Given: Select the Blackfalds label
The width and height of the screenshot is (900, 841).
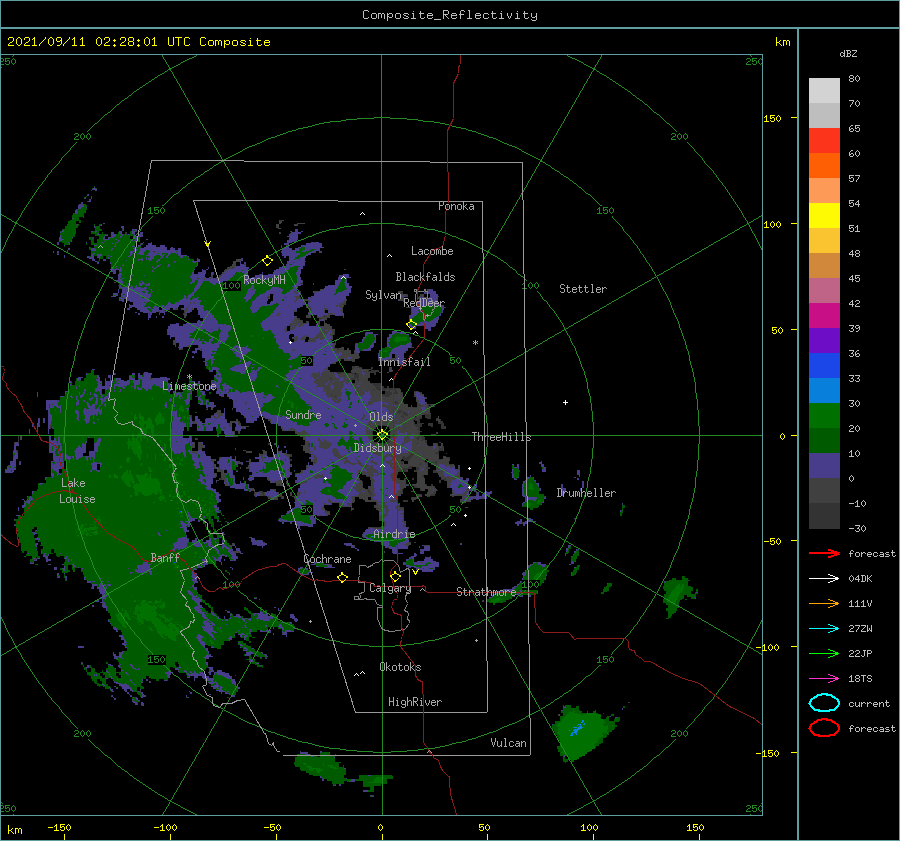Looking at the screenshot, I should pos(425,277).
